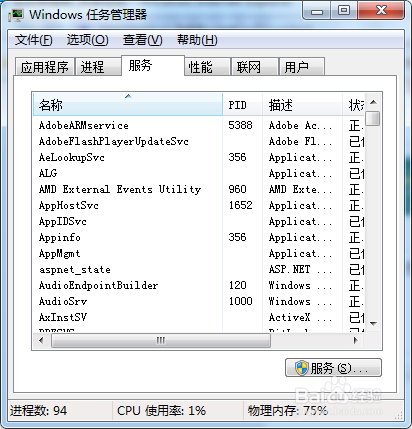412x429 pixels.
Task: Sort services by PID column header
Action: click(242, 105)
